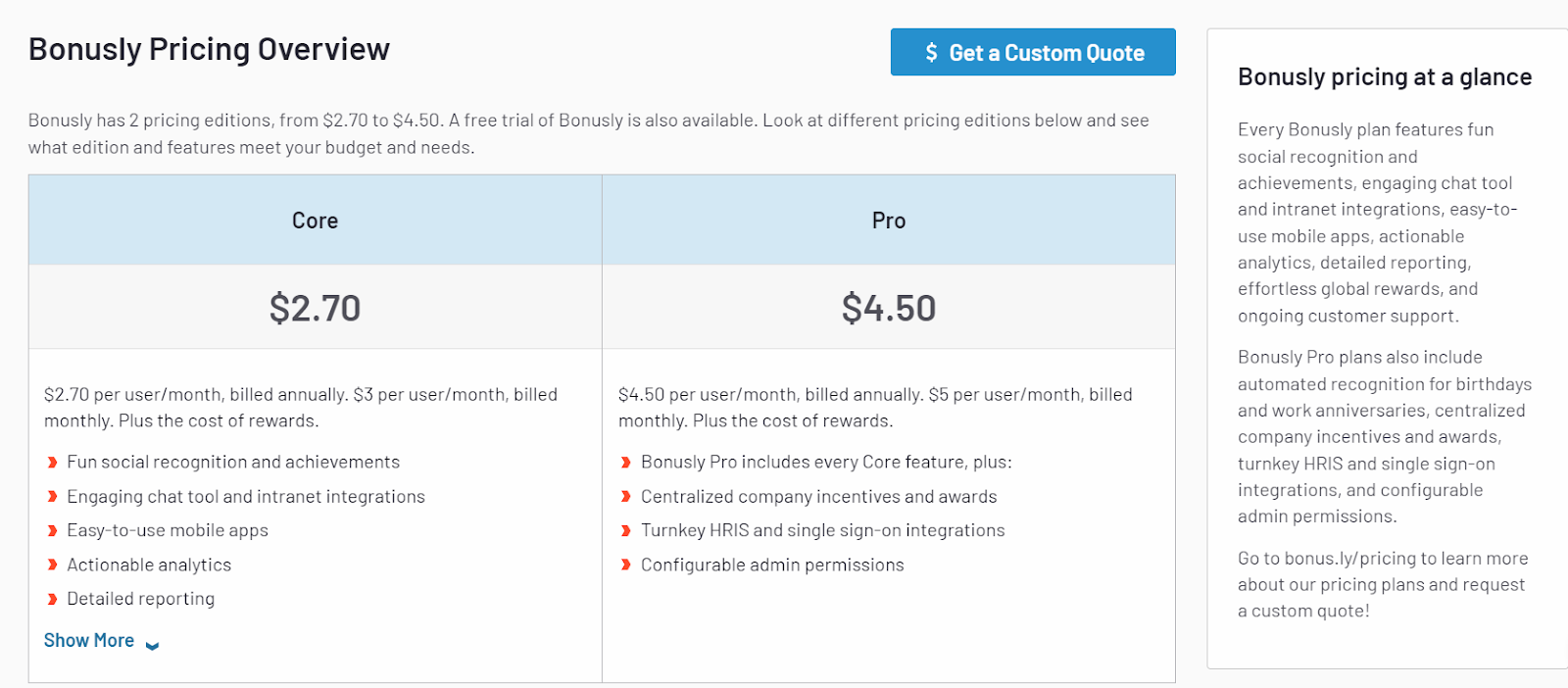The width and height of the screenshot is (1568, 688).
Task: Expand the Show More chevron in the Core column
Action: 151,643
